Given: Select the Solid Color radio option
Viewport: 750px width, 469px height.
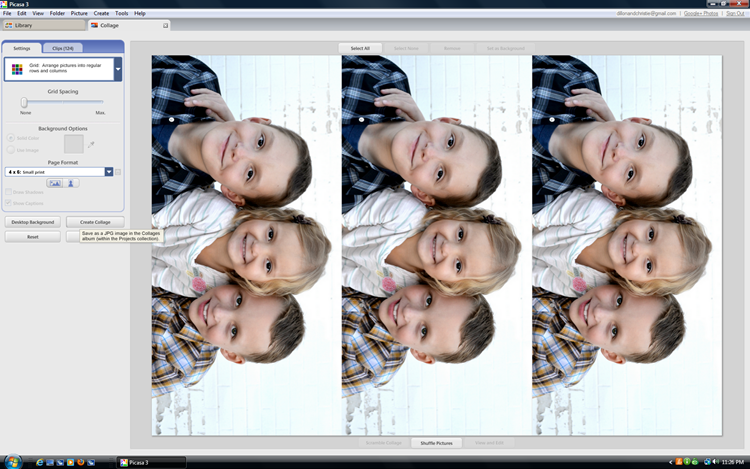Looking at the screenshot, I should 11,138.
